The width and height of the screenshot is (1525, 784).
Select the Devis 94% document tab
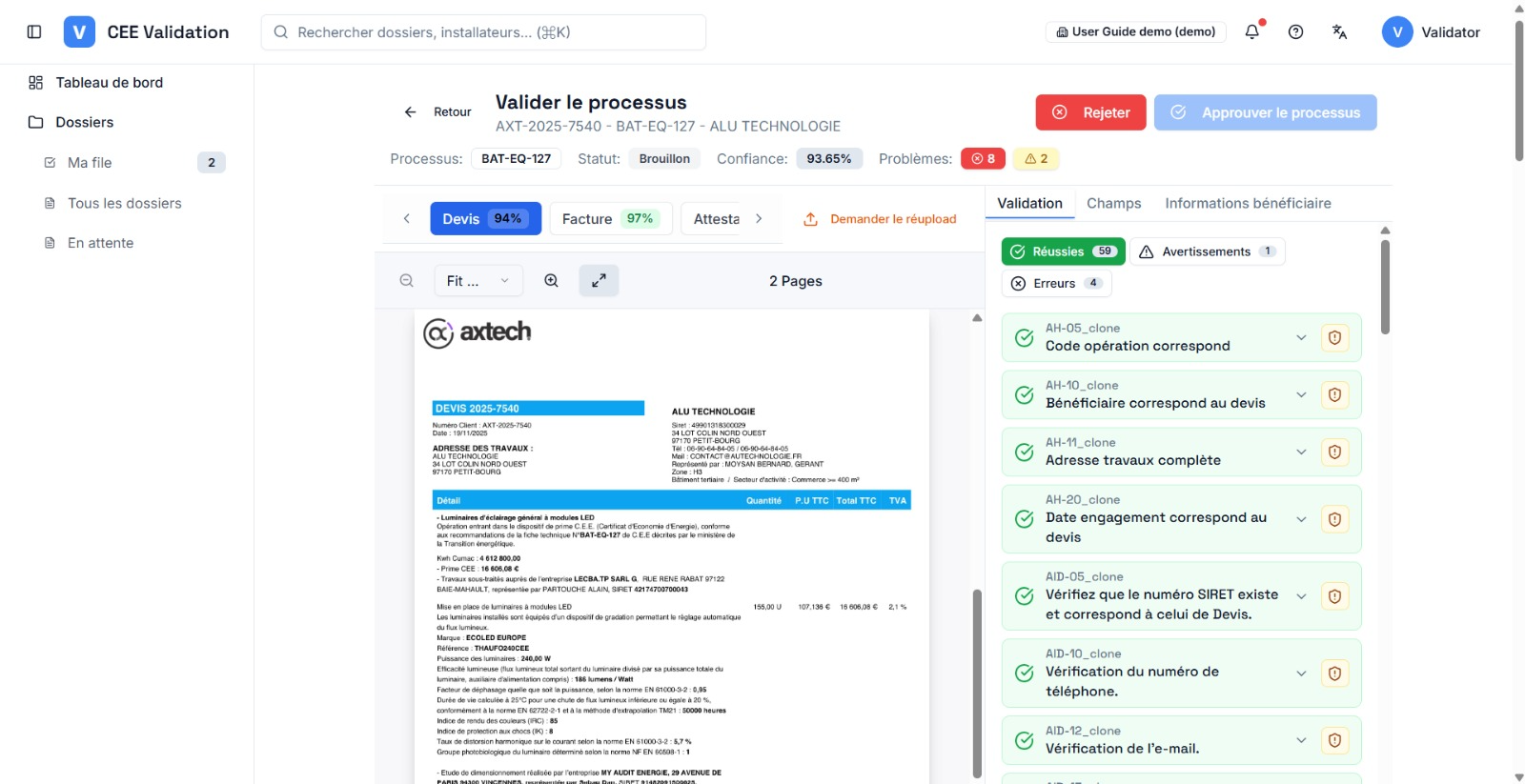(x=485, y=218)
